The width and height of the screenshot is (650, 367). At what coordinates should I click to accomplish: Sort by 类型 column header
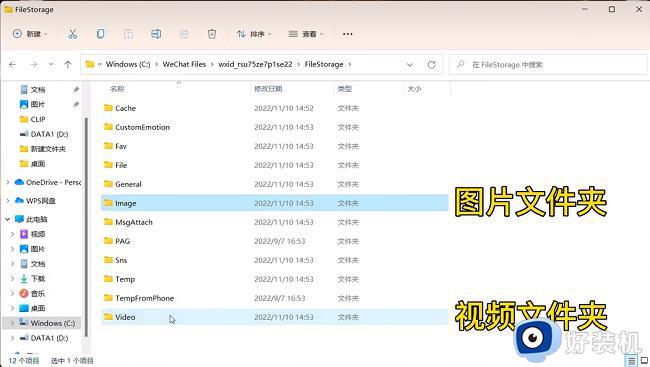[x=345, y=89]
